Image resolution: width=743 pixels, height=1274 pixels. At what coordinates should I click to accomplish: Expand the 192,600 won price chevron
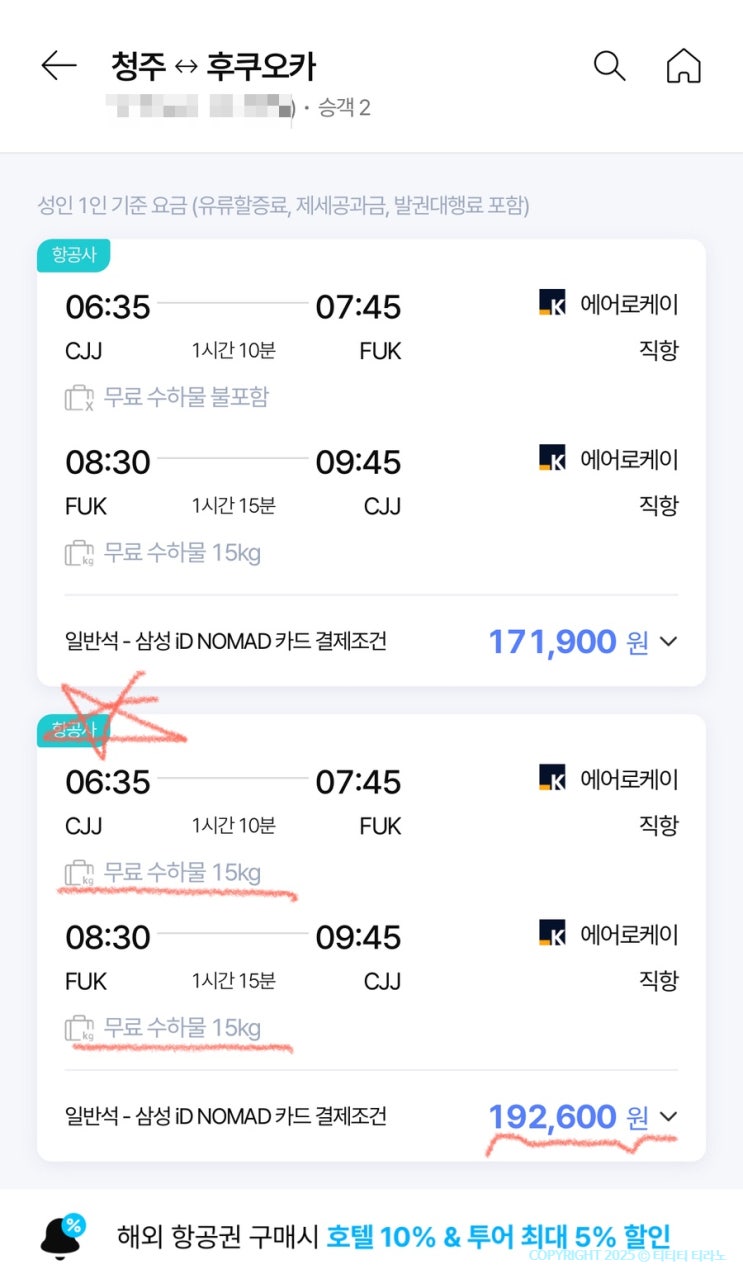pyautogui.click(x=669, y=1117)
